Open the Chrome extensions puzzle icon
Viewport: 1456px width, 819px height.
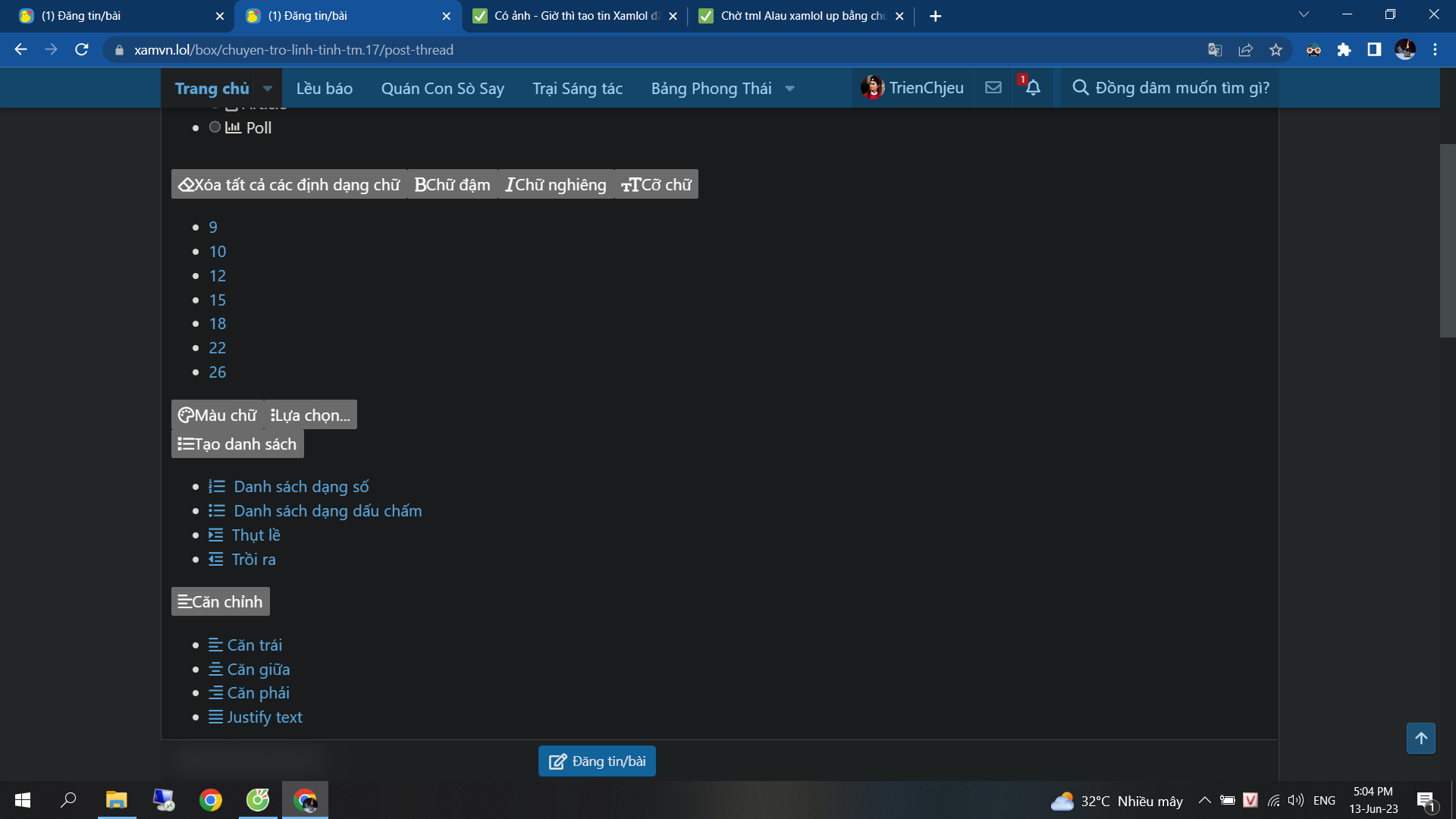pyautogui.click(x=1344, y=50)
